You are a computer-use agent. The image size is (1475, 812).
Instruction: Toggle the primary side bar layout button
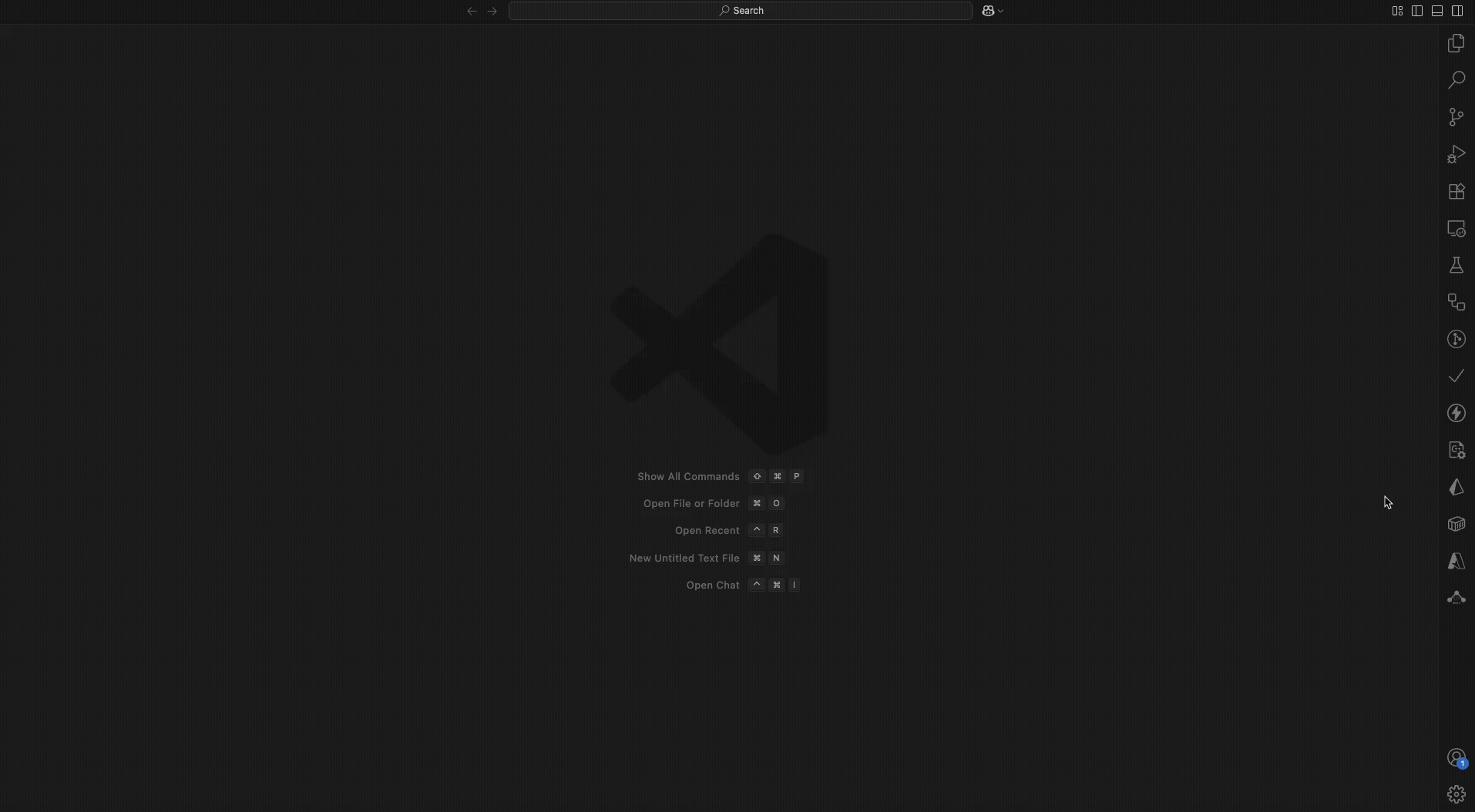[x=1417, y=11]
